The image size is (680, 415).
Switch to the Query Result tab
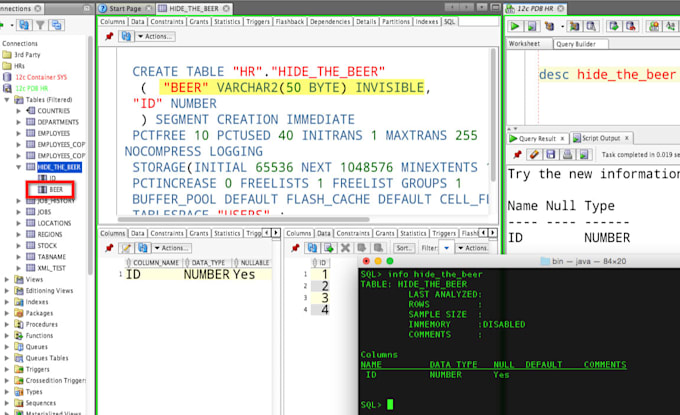(538, 138)
